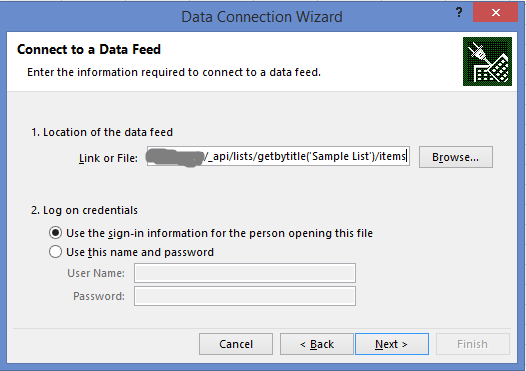
Task: Click the green data connection wizard icon
Action: tap(487, 61)
